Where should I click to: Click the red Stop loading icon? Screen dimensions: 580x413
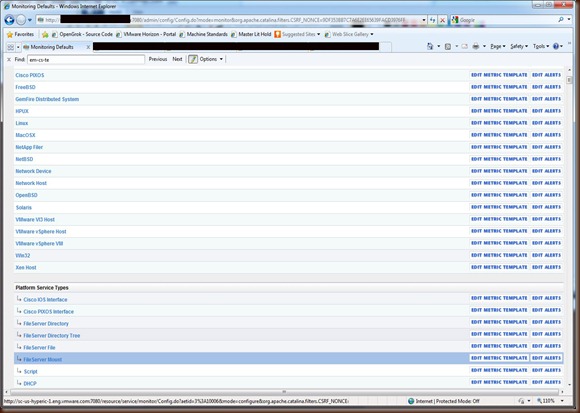coord(442,20)
